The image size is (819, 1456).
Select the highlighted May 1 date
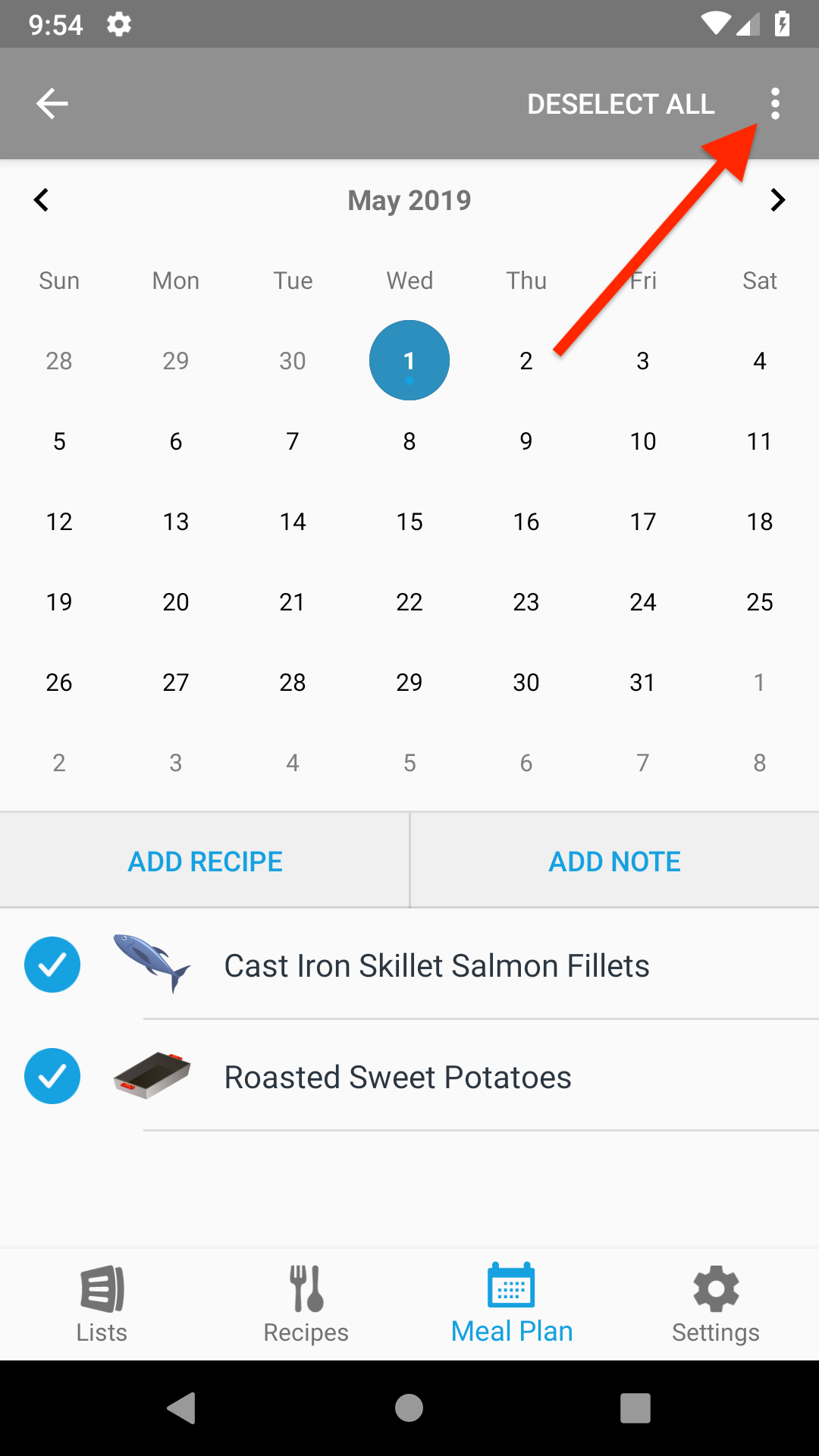tap(409, 360)
